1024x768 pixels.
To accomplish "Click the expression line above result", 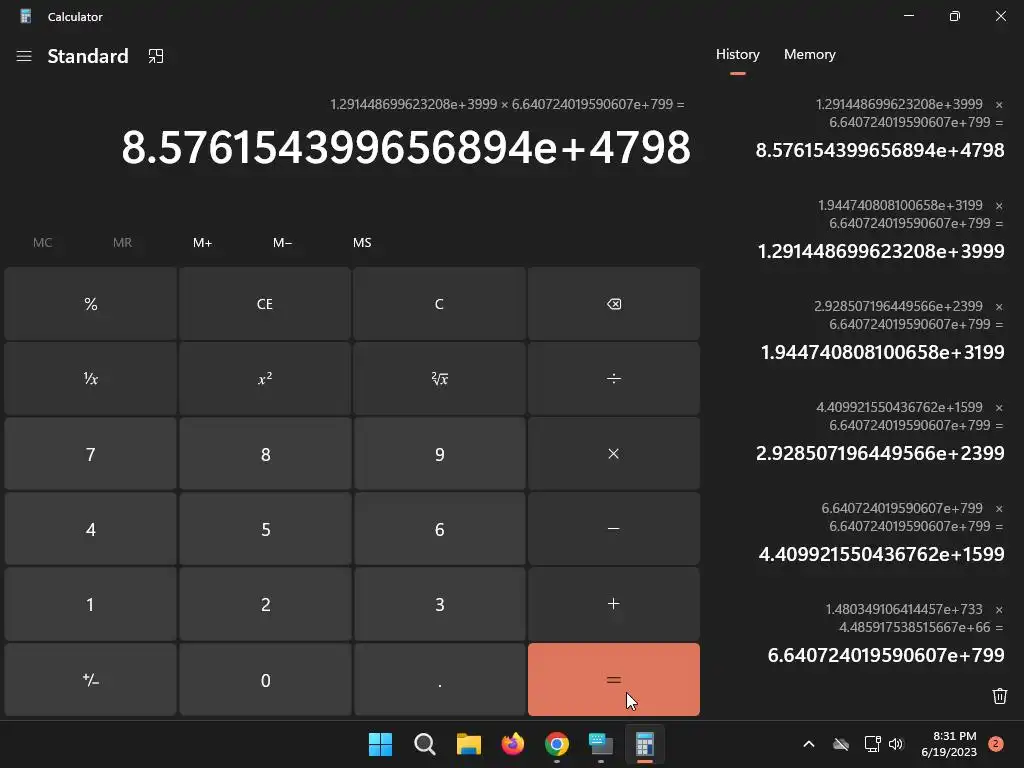I will coord(507,104).
